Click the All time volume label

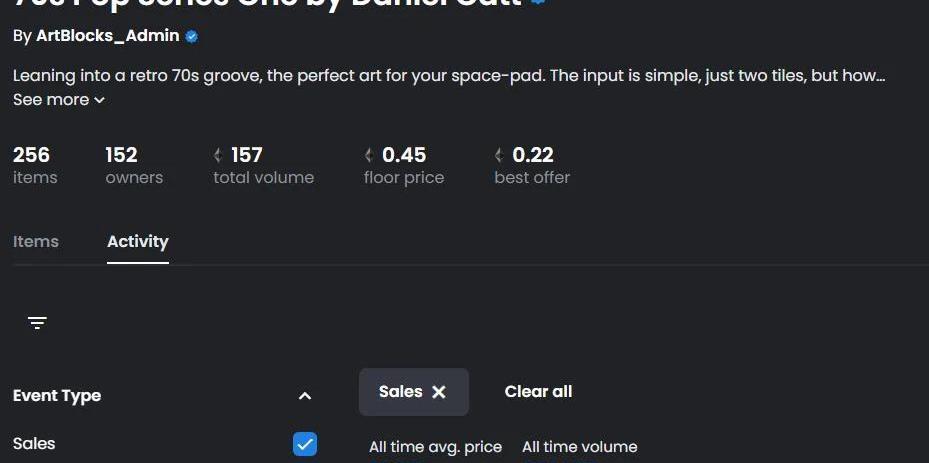click(x=579, y=447)
